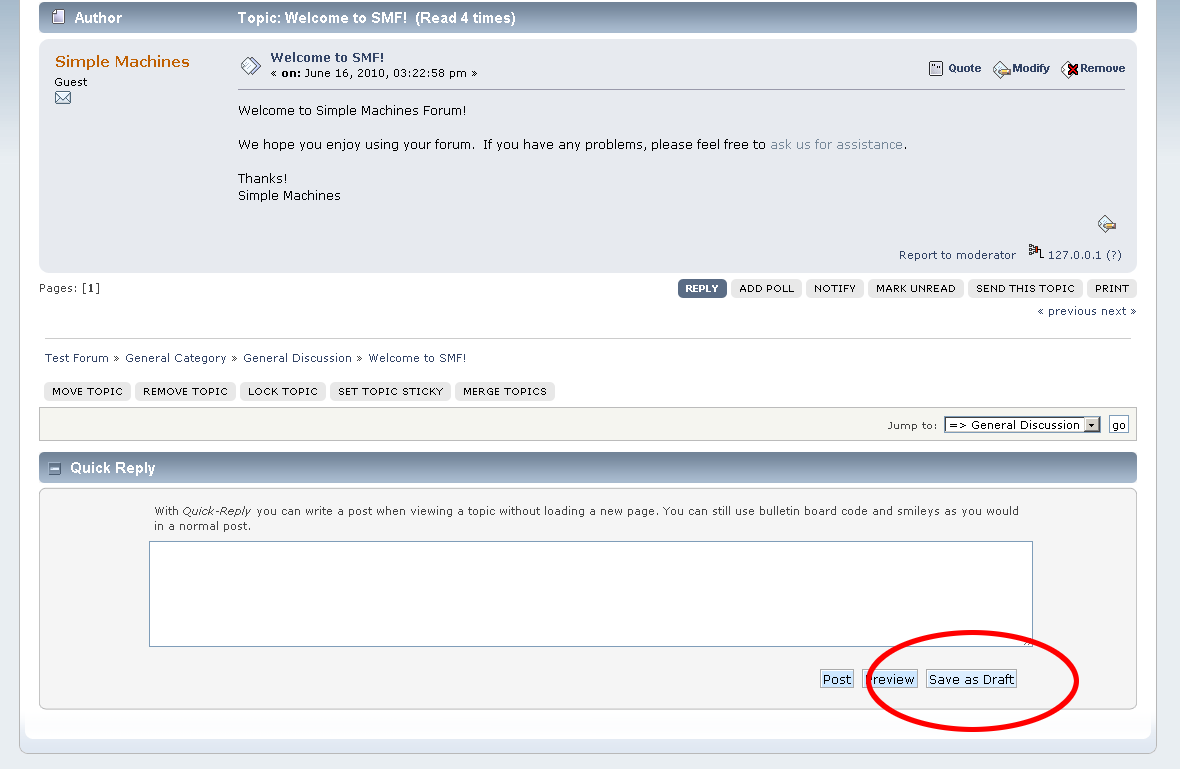Screen dimensions: 1180x769
Task: Click the Post button in Quick Reply
Action: click(837, 679)
